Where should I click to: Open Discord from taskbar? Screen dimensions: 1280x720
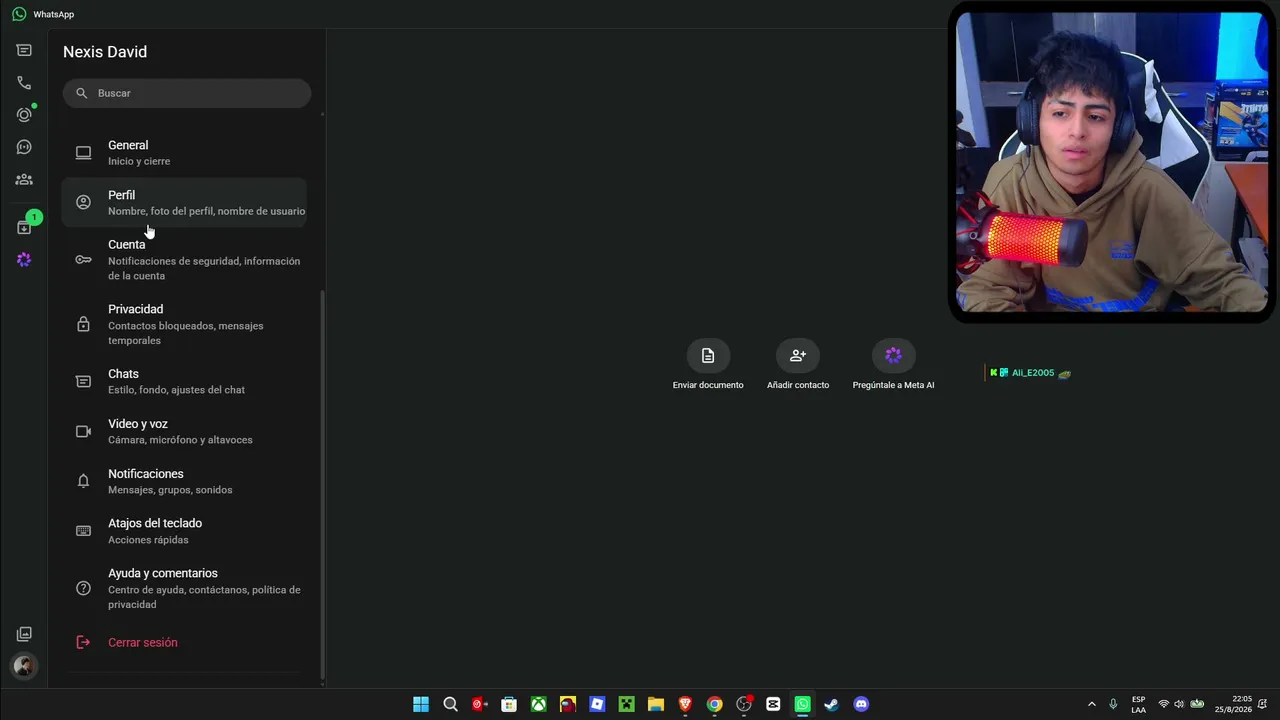(861, 704)
